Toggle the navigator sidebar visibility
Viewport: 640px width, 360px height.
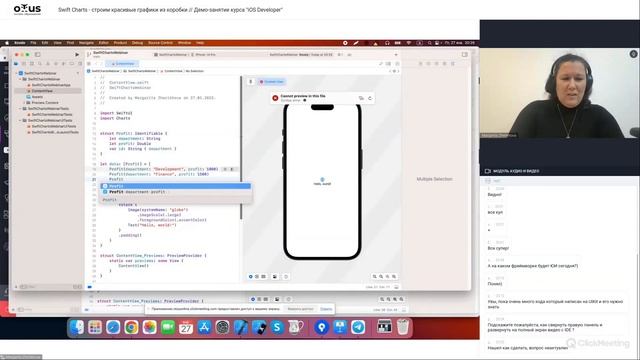[x=38, y=54]
